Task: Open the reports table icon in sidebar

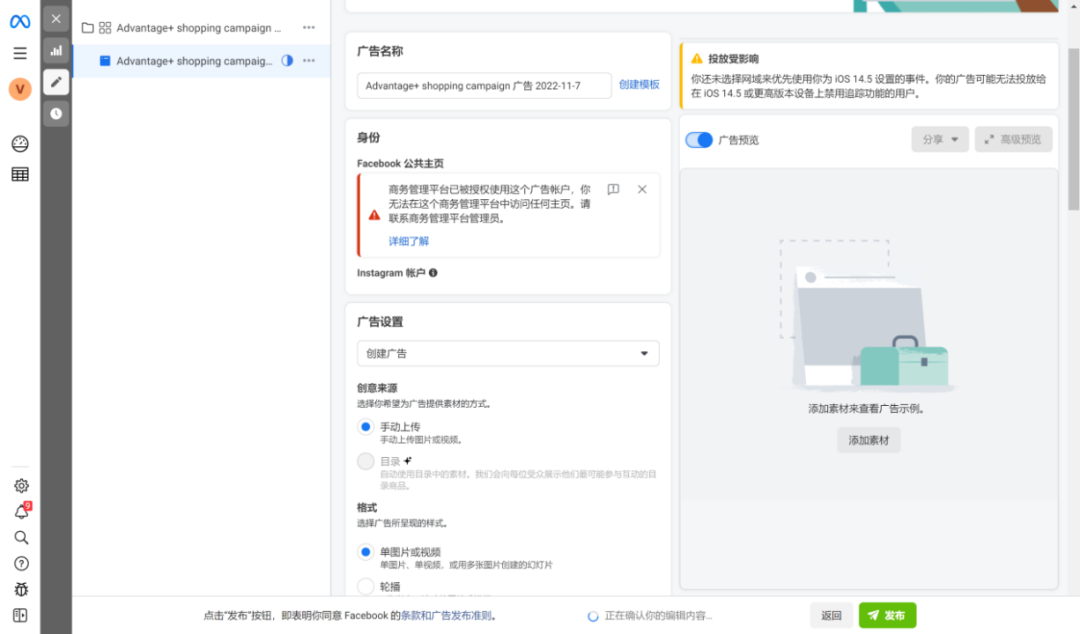Action: click(x=20, y=176)
